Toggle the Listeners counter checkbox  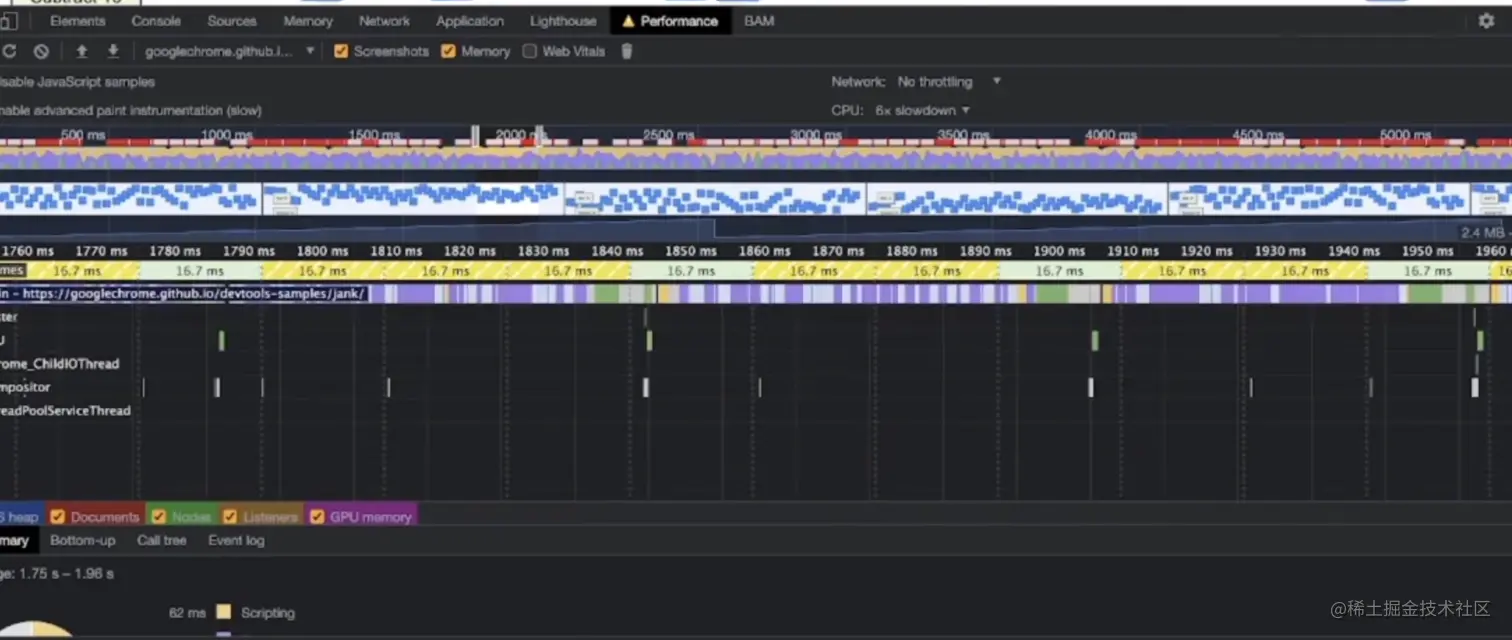pyautogui.click(x=230, y=517)
